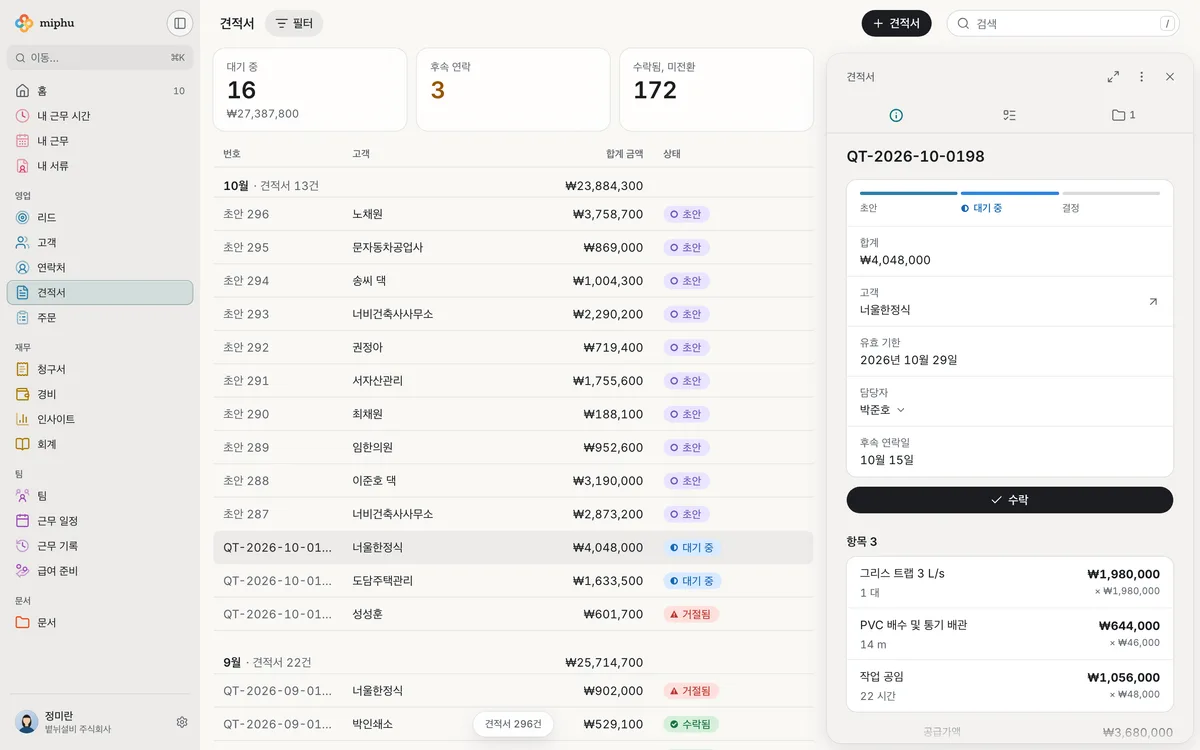This screenshot has width=1200, height=750.
Task: Click the 대기 중 stage step
Action: (1010, 201)
